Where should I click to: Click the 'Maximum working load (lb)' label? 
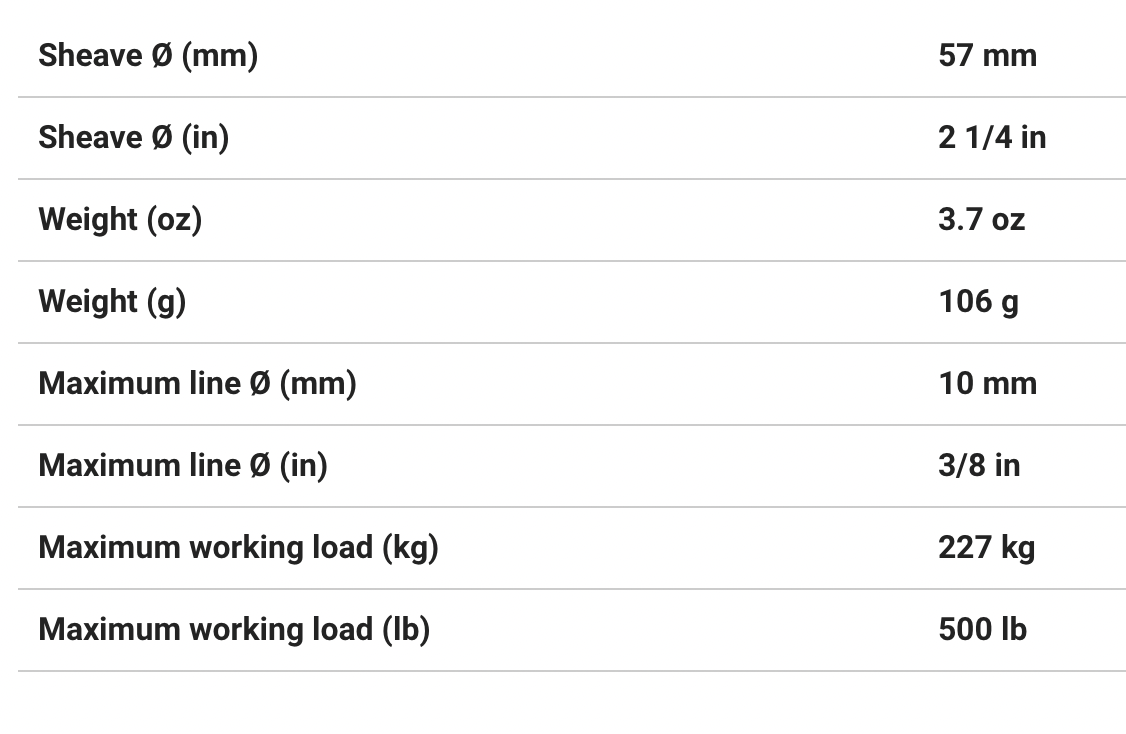coord(234,629)
